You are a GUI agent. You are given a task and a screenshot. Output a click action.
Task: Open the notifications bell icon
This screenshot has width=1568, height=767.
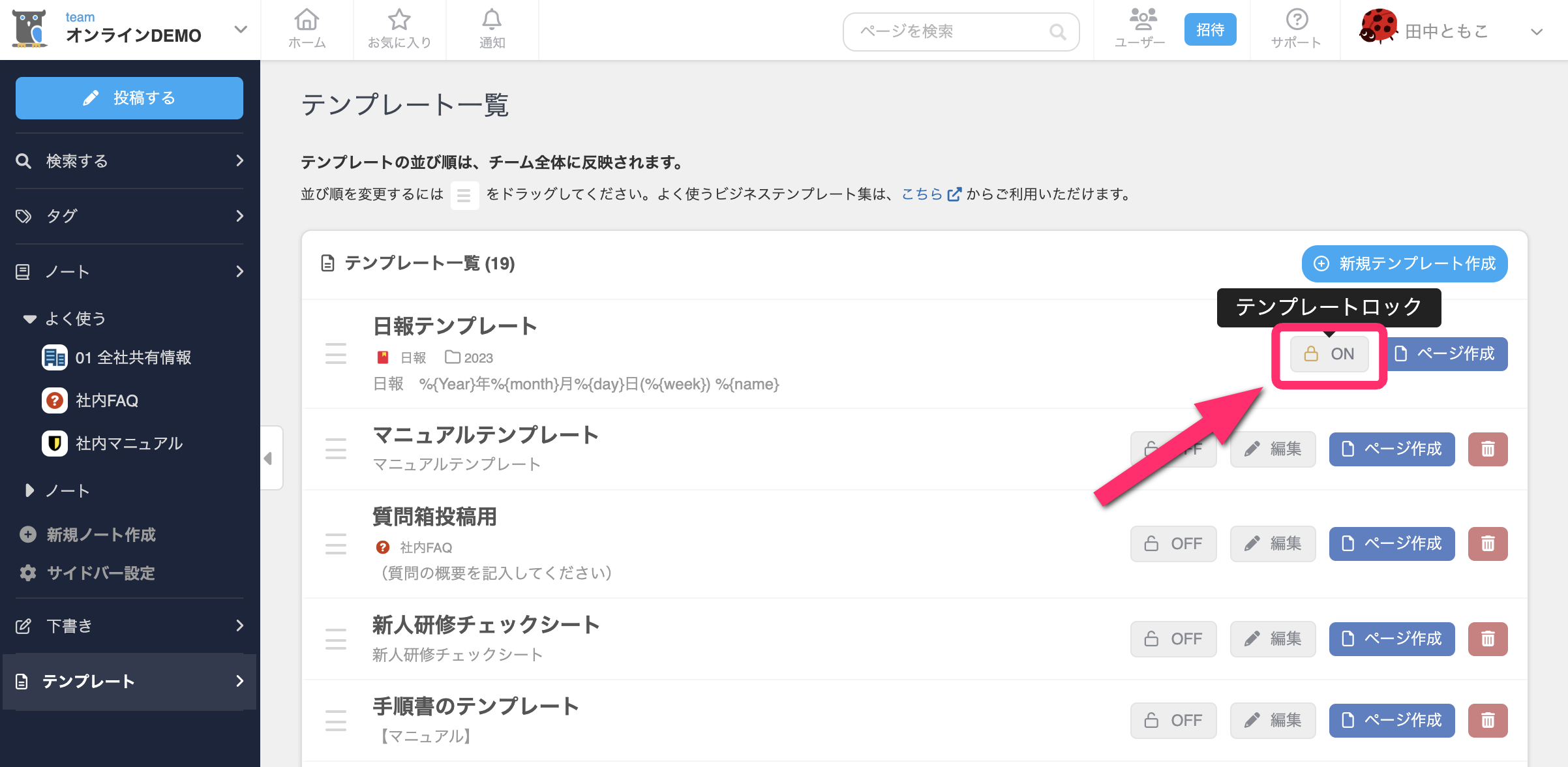pos(492,29)
